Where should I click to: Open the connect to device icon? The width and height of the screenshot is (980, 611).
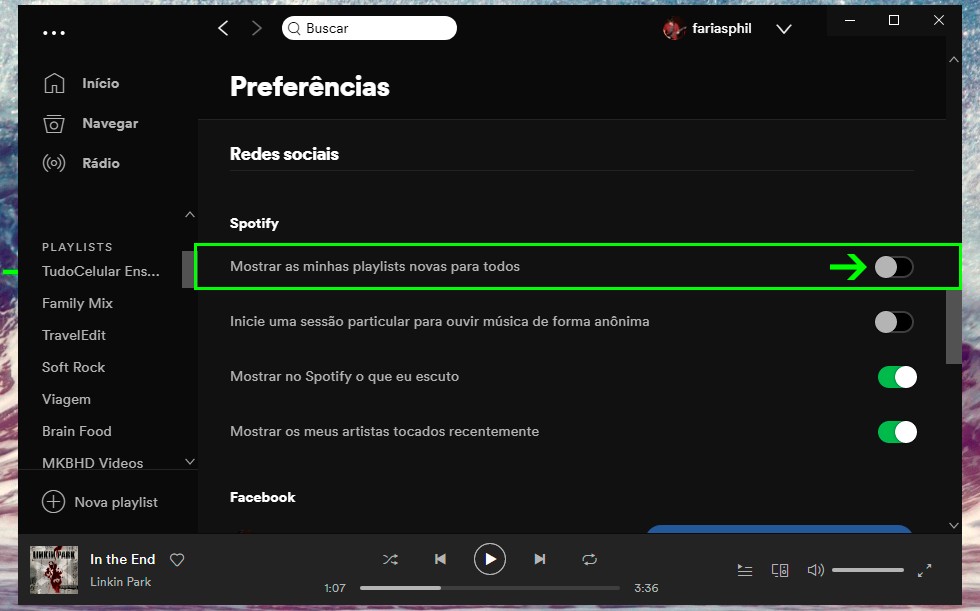(780, 570)
